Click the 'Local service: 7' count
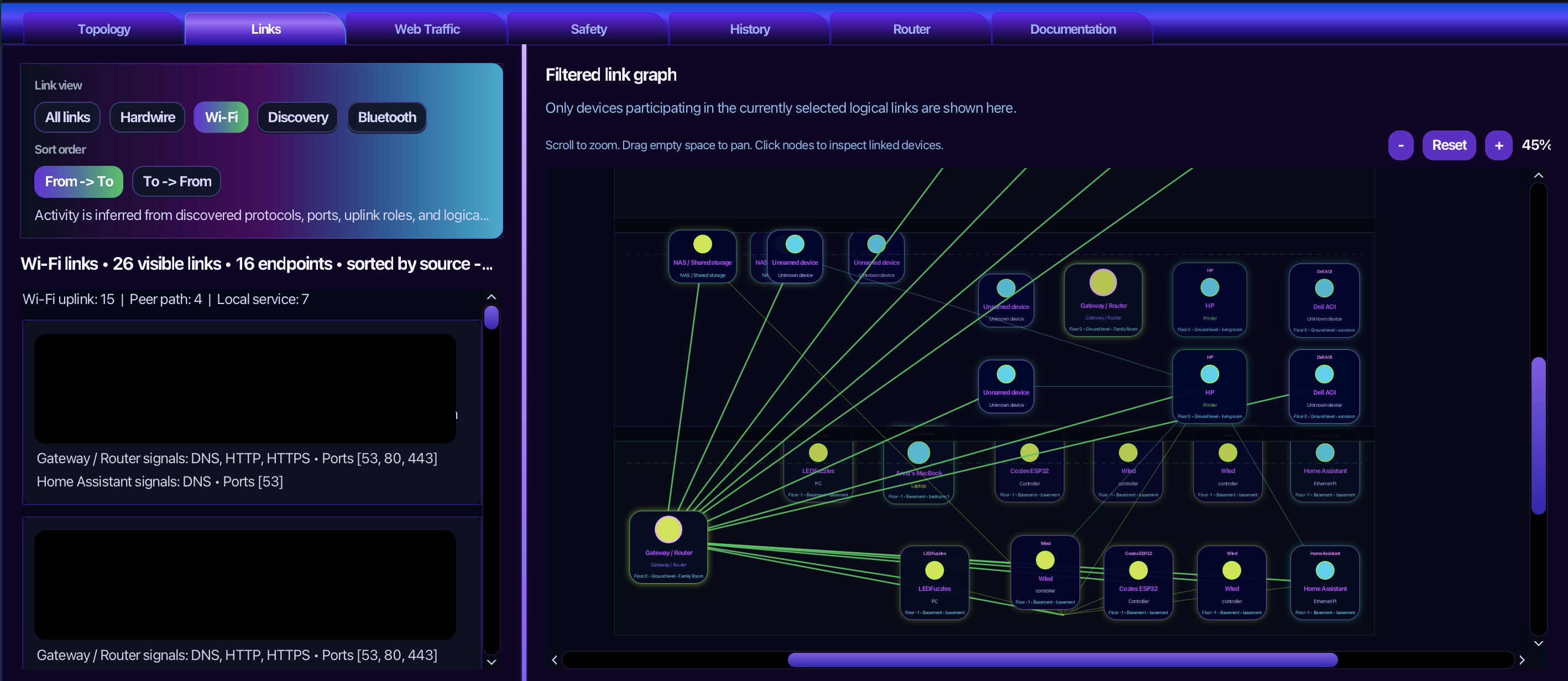 [263, 299]
